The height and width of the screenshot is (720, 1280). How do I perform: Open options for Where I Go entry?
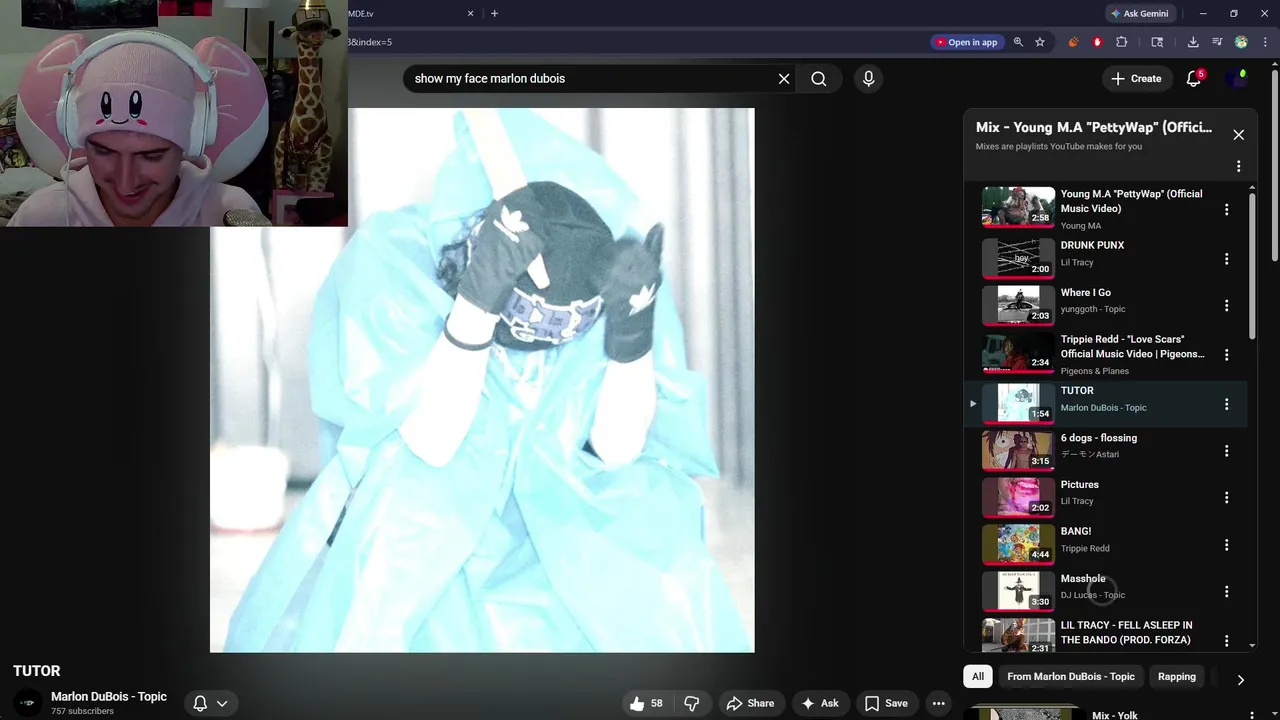click(x=1226, y=306)
